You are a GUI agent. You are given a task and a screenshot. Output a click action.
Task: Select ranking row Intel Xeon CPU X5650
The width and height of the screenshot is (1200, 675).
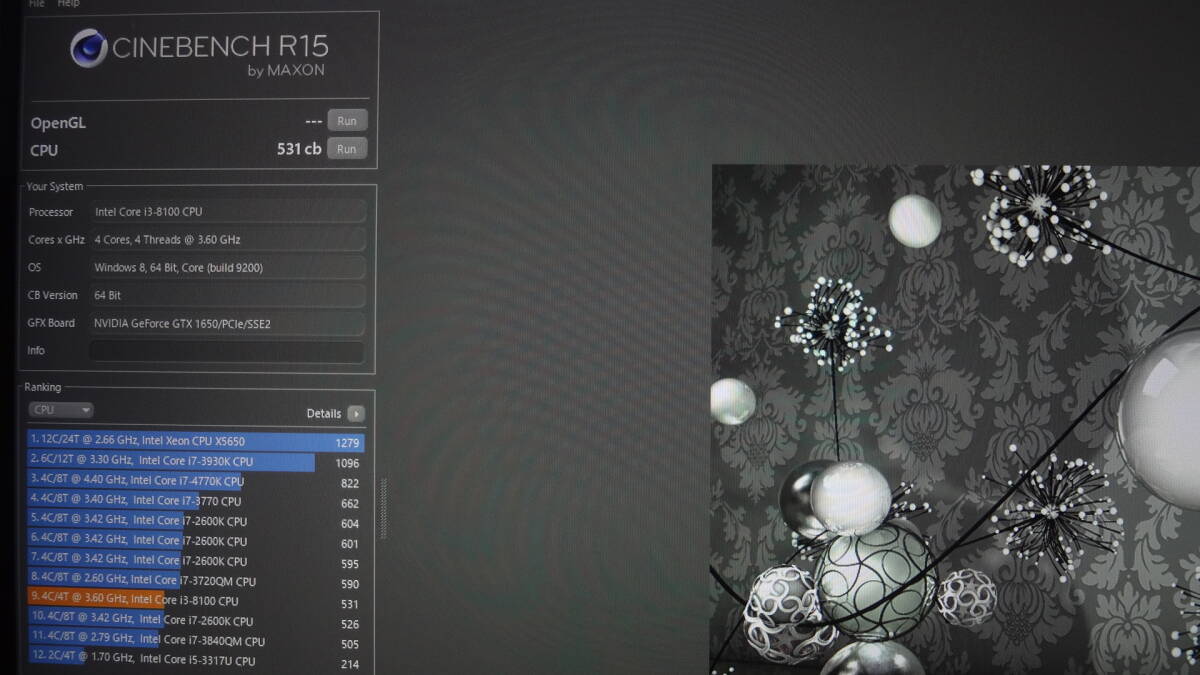196,442
